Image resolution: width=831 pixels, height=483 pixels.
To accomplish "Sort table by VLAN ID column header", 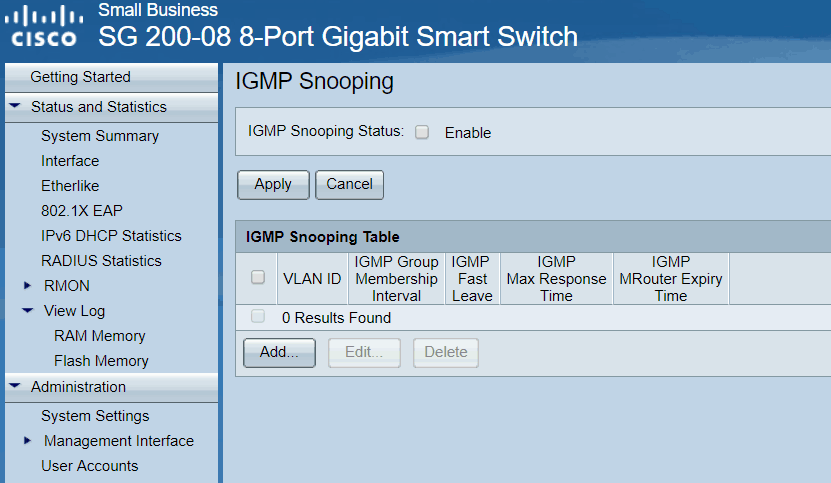I will (x=312, y=278).
